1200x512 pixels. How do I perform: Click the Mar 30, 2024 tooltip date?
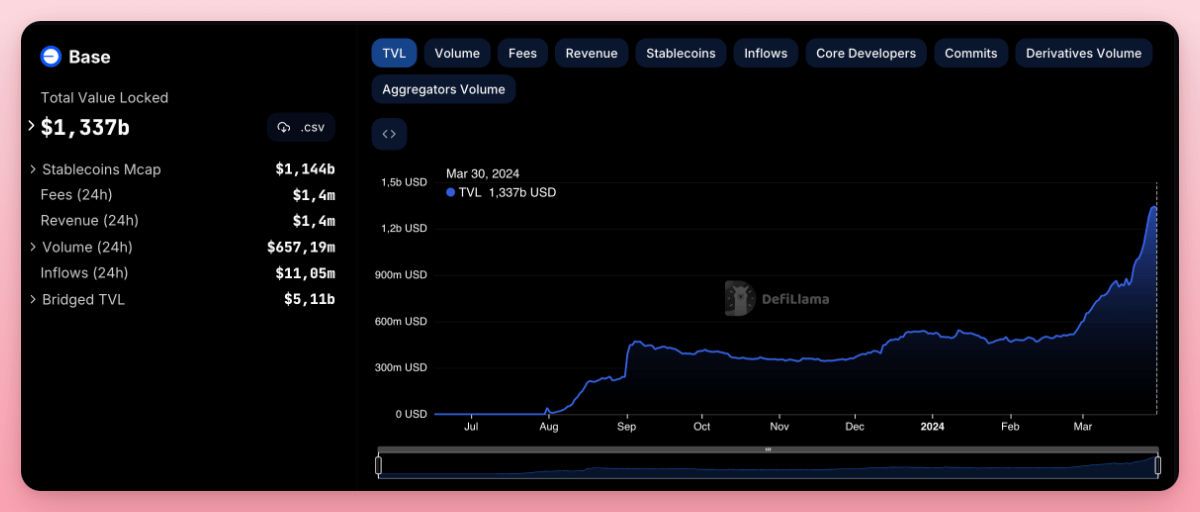[482, 174]
